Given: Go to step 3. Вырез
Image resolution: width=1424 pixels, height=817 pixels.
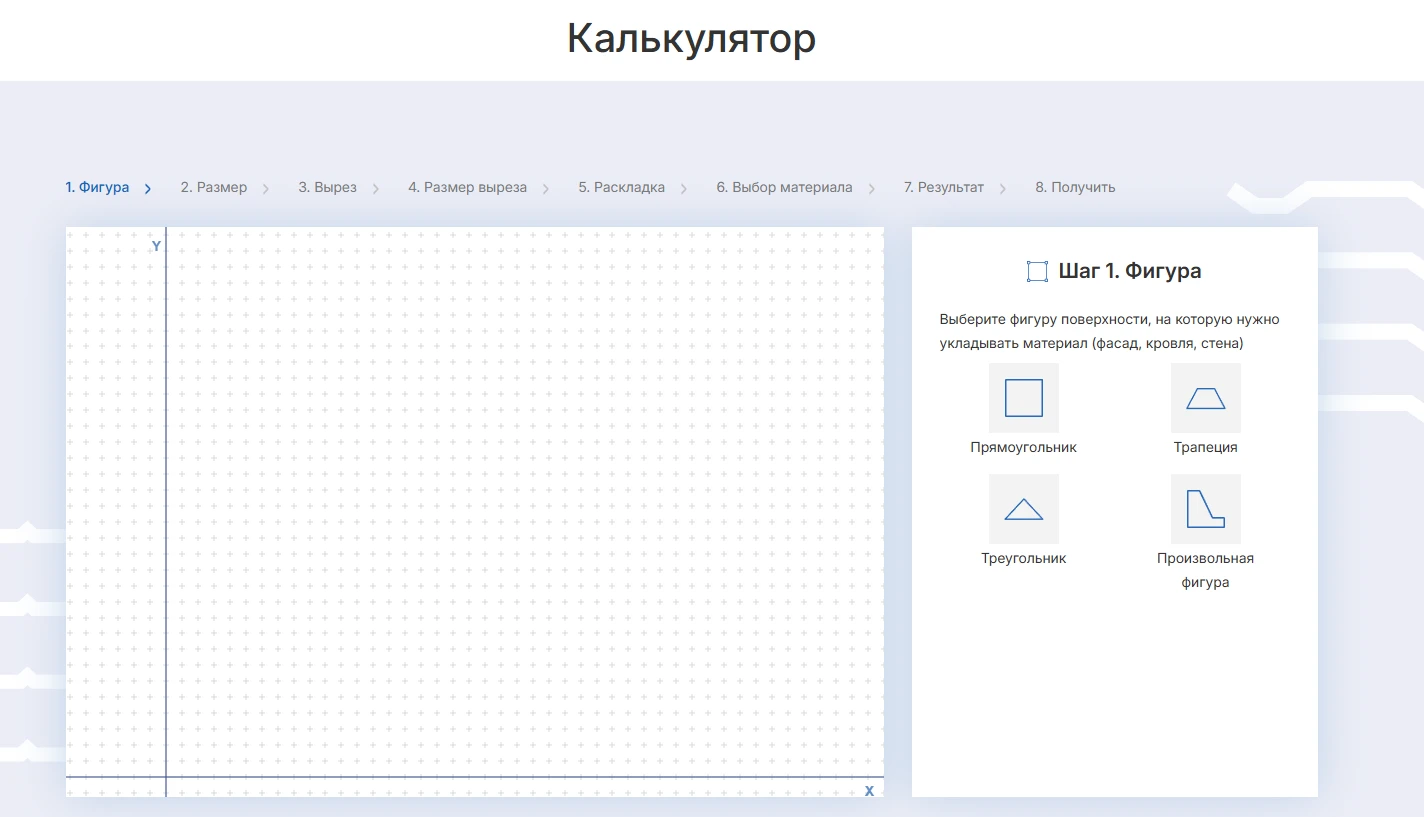Looking at the screenshot, I should tap(327, 187).
